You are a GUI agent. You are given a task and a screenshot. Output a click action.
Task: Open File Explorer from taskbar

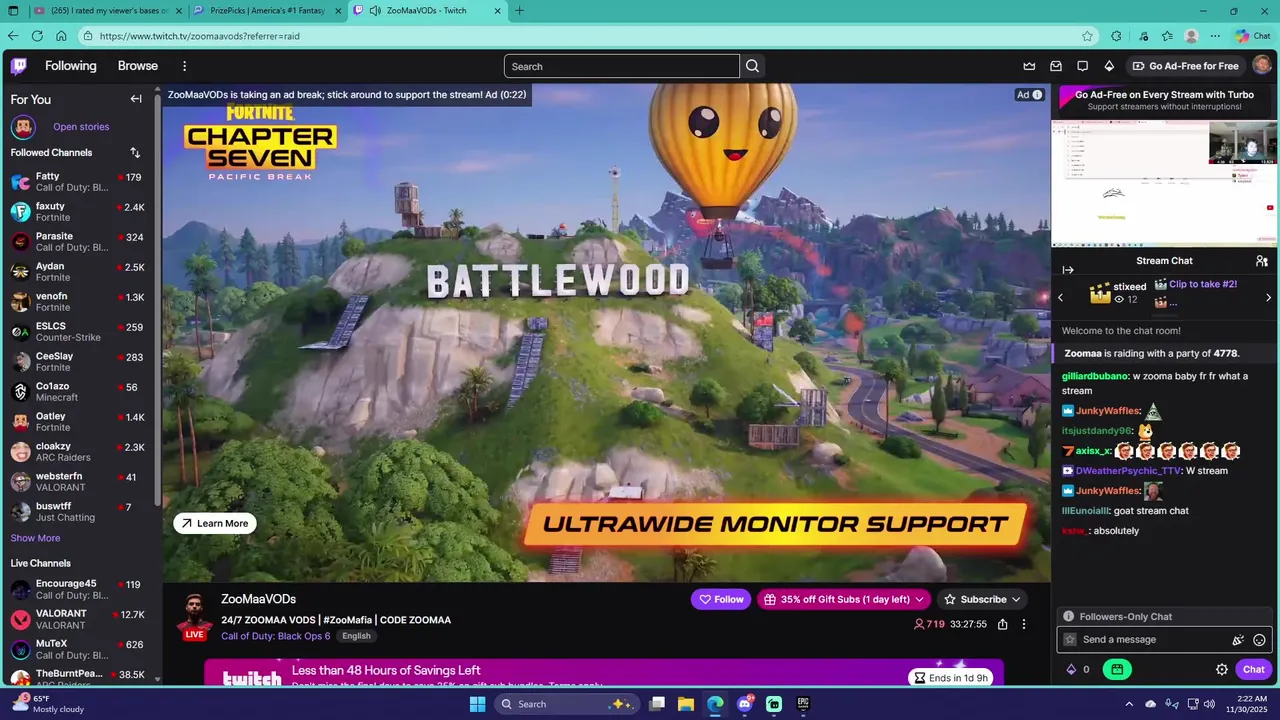pos(687,704)
